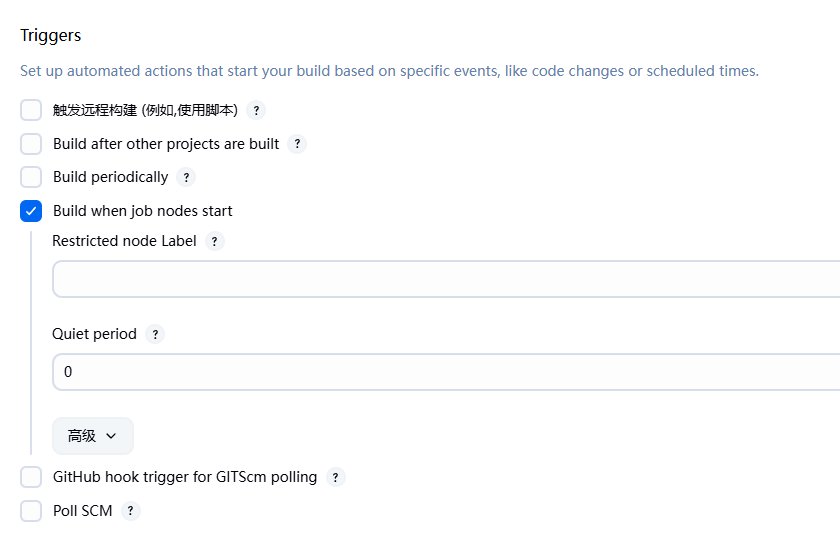Viewport: 840px width, 545px height.
Task: Enable the Build periodically checkbox
Action: point(32,177)
